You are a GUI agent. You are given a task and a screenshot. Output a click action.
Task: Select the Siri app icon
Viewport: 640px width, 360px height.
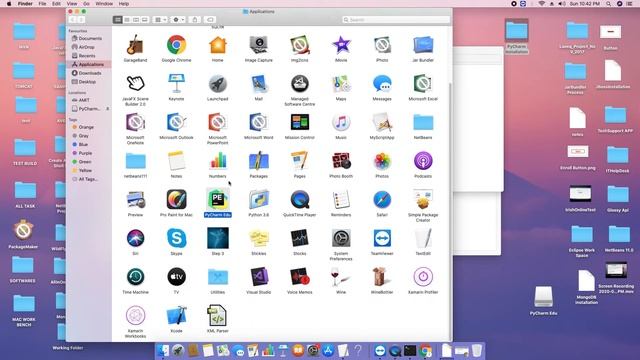(x=135, y=238)
